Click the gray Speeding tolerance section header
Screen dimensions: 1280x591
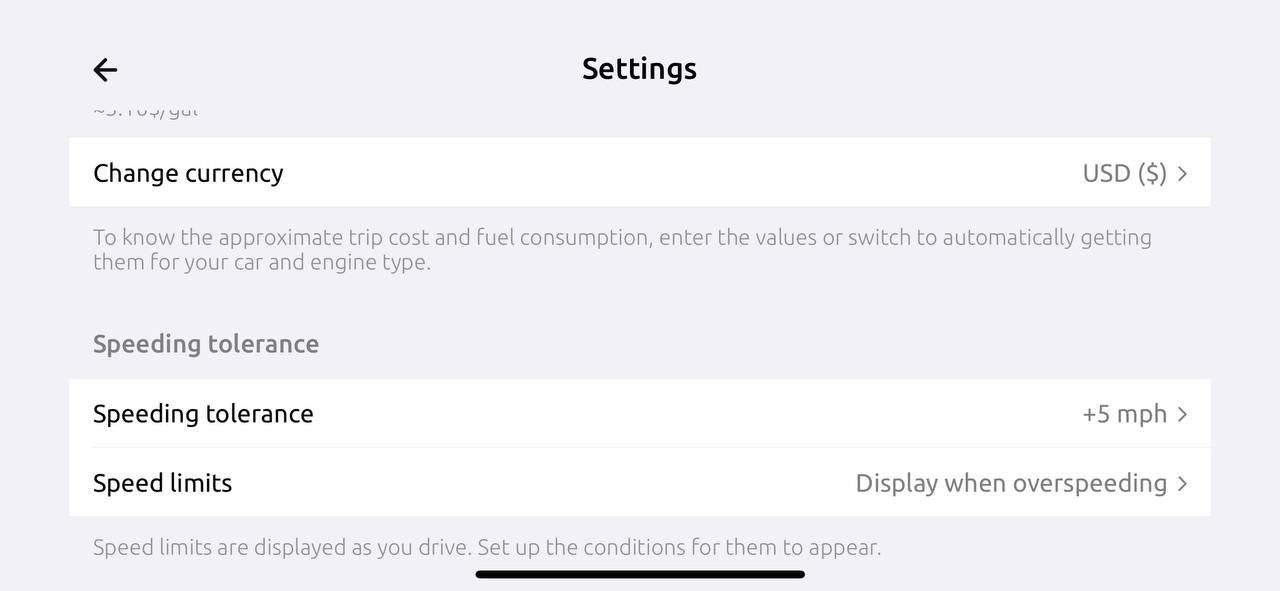[x=206, y=344]
